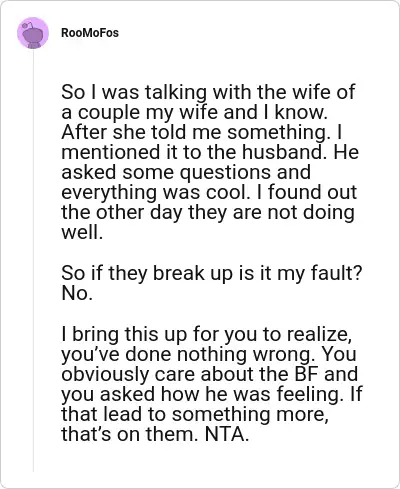Click the words "obviously care about the"
The image size is (400, 489).
click(x=175, y=374)
